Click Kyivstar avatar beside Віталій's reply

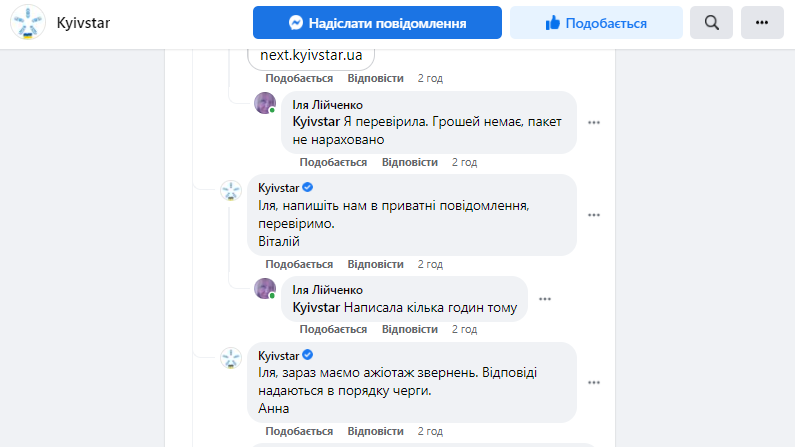[x=231, y=190]
